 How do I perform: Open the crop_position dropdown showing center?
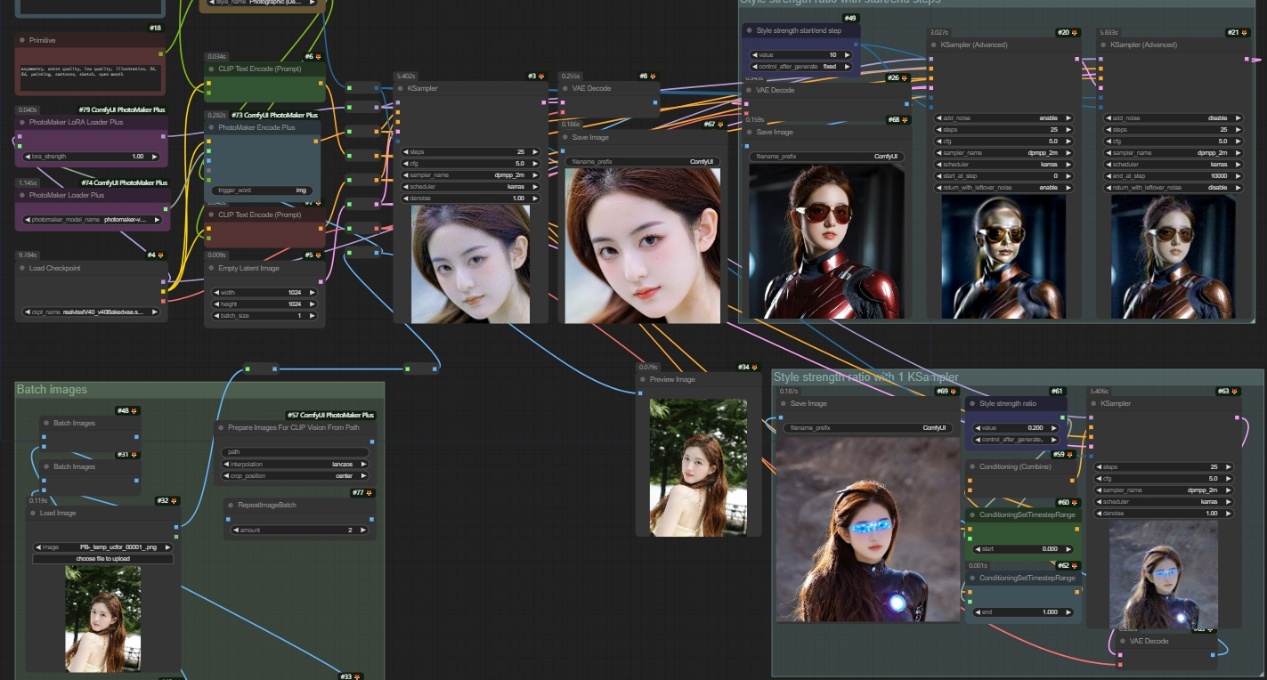tap(295, 476)
